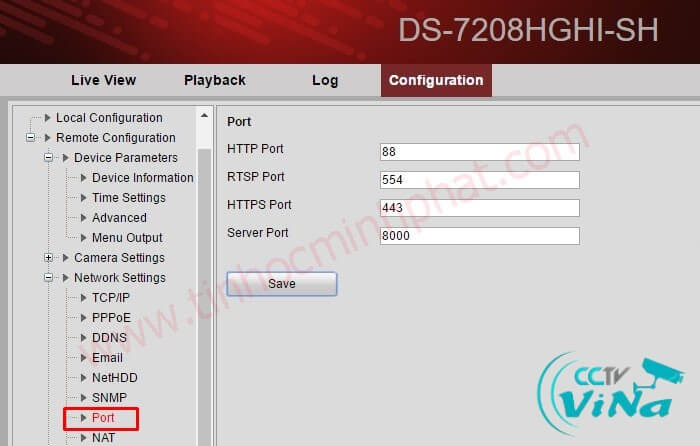This screenshot has width=700, height=446.
Task: Open the Advanced device settings
Action: [119, 218]
